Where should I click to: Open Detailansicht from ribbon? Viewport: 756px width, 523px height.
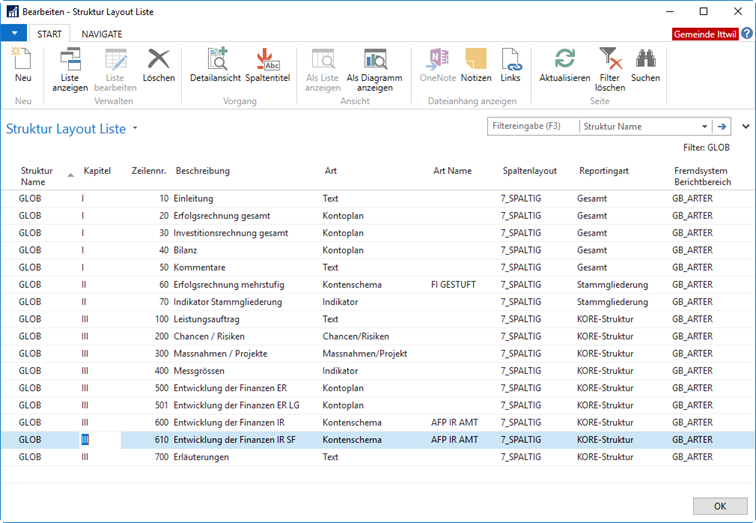215,65
